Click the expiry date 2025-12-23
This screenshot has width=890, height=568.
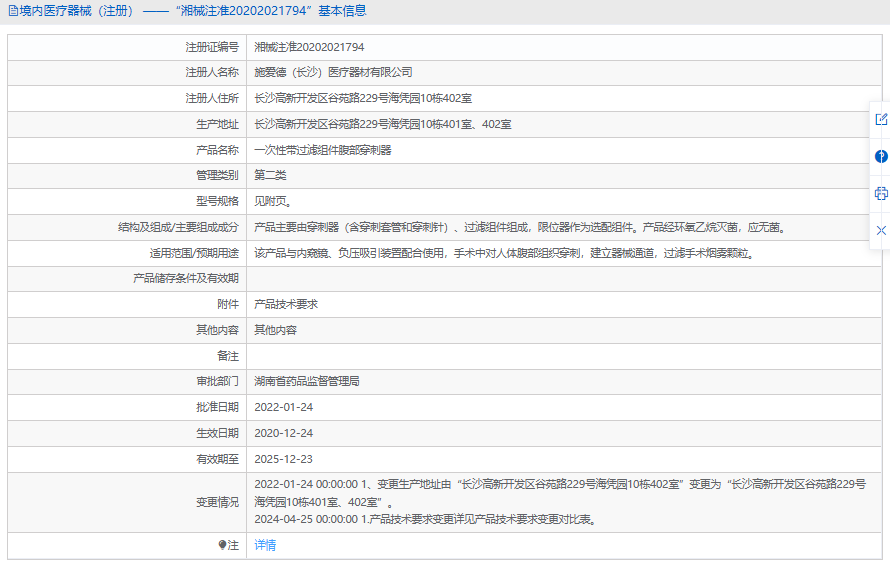coord(284,459)
